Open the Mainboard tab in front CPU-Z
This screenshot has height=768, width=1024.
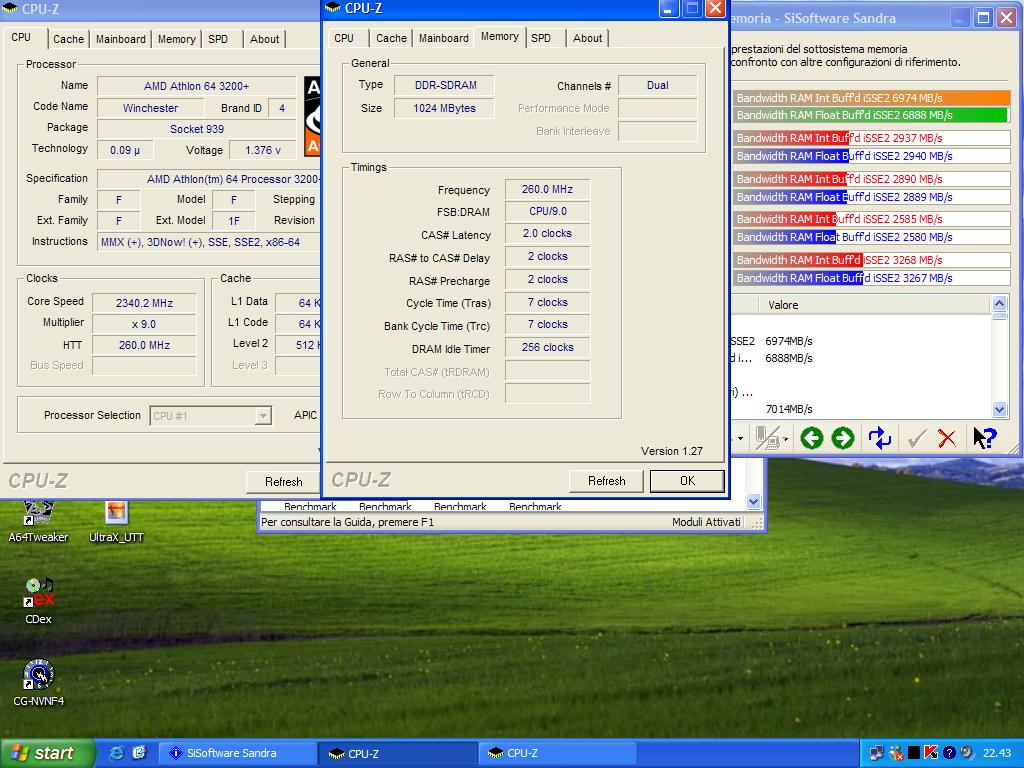coord(443,38)
